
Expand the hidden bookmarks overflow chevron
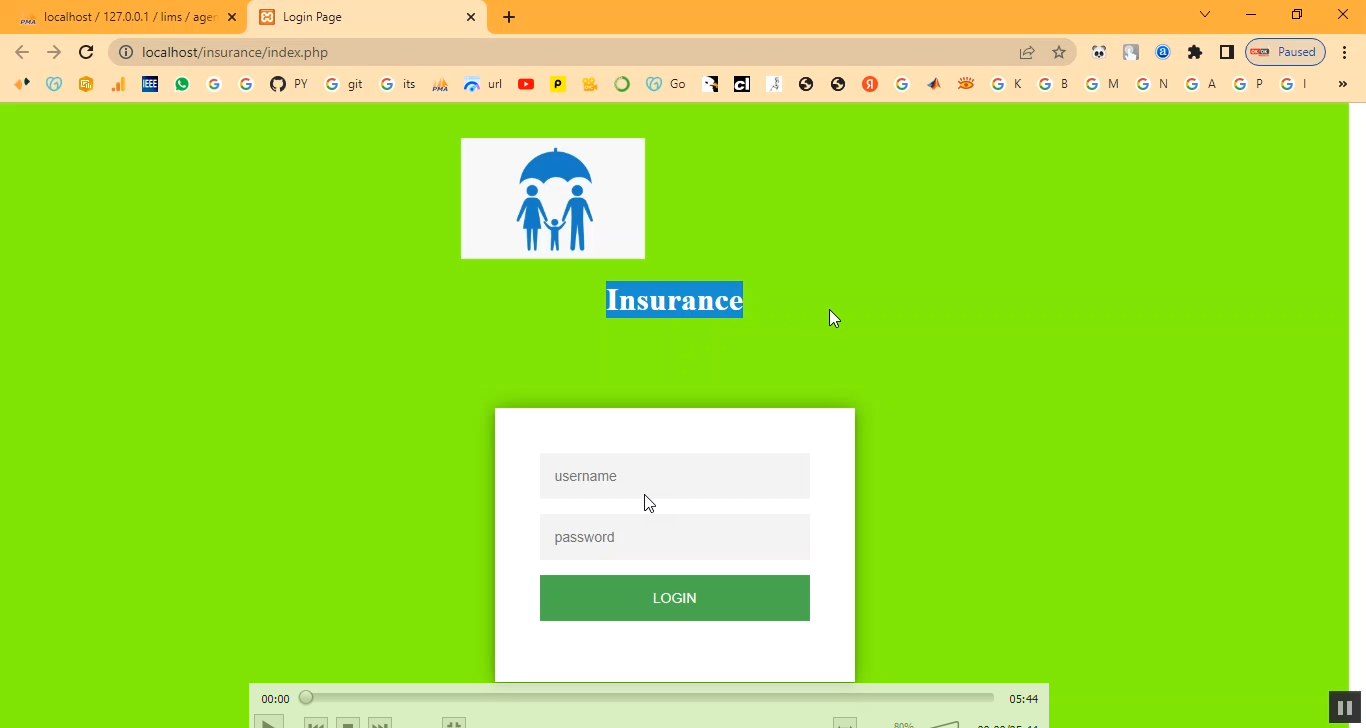1343,85
